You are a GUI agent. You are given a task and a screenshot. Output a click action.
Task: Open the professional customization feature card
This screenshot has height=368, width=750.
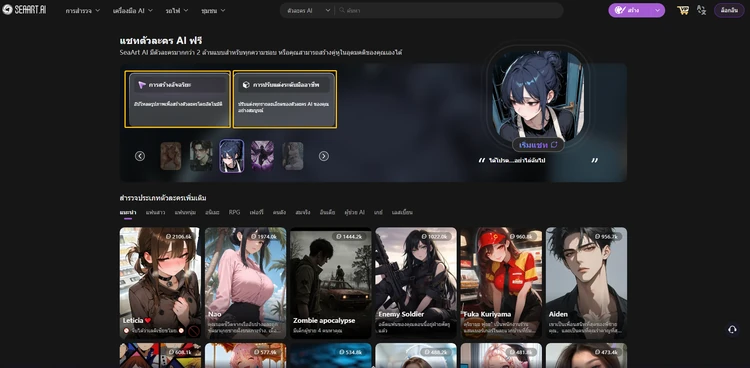click(x=285, y=99)
